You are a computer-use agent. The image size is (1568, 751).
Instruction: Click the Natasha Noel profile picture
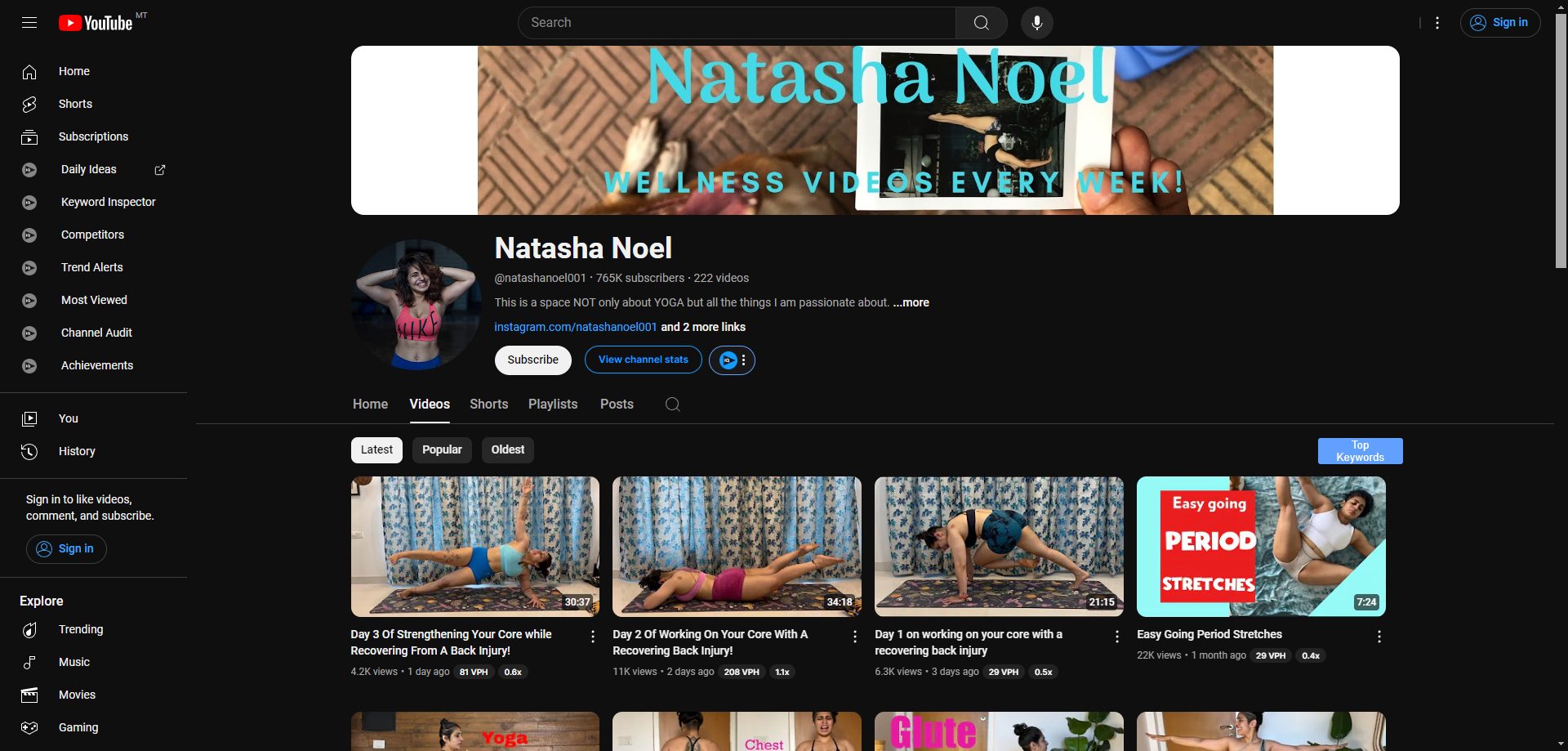pyautogui.click(x=416, y=305)
